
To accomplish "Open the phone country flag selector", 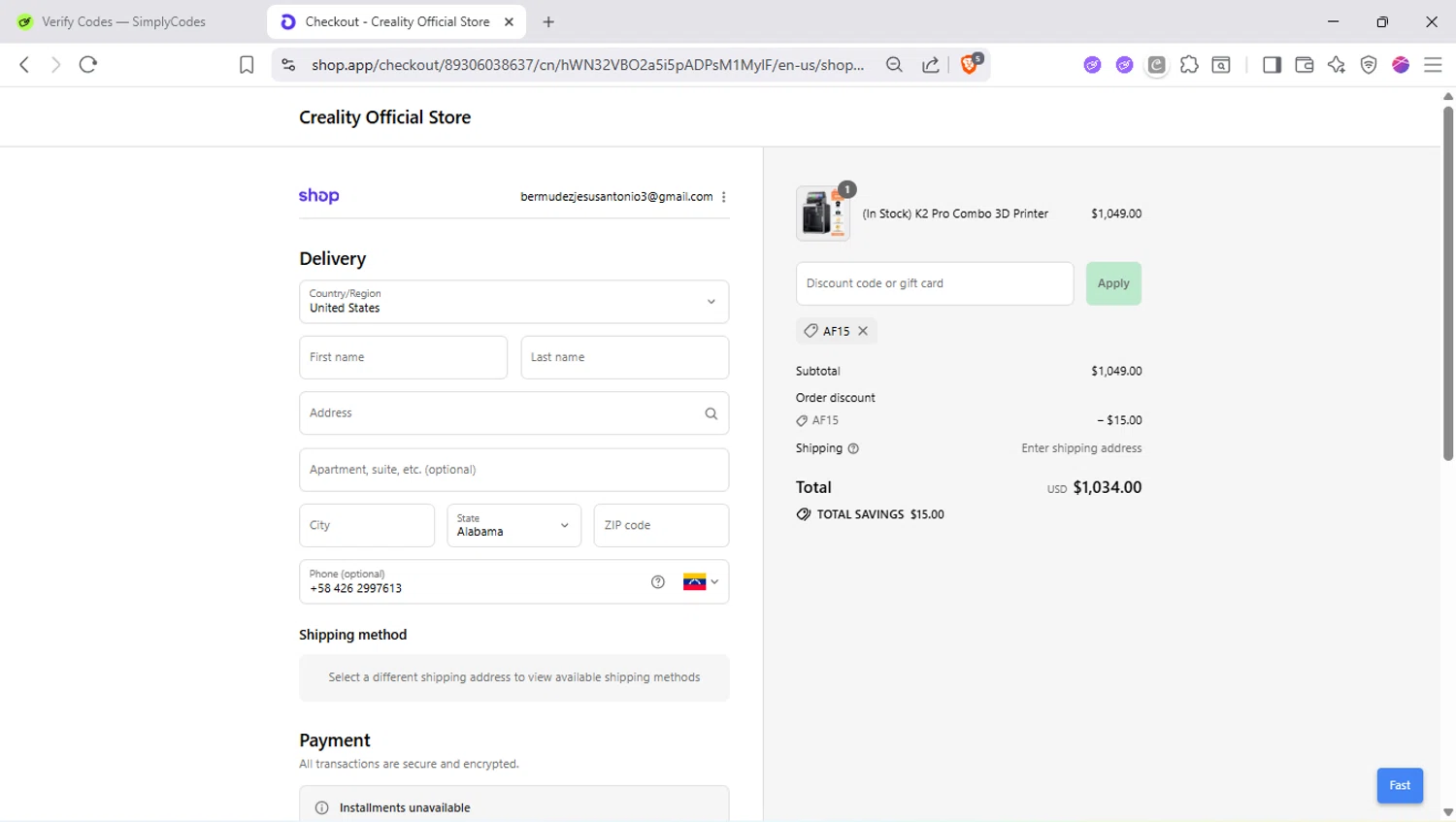I will pyautogui.click(x=701, y=582).
